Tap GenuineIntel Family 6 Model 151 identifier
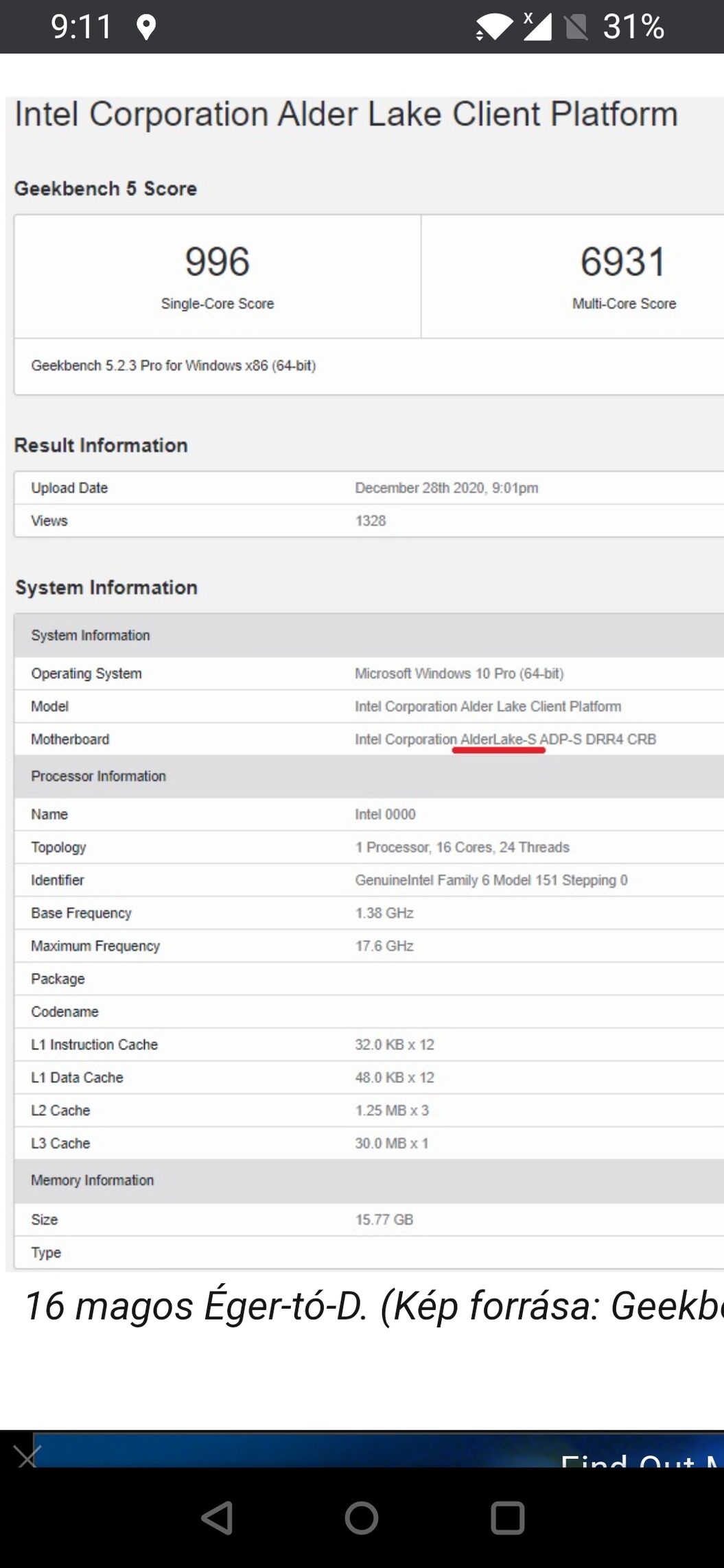Screen dimensions: 724x1568 [x=491, y=880]
